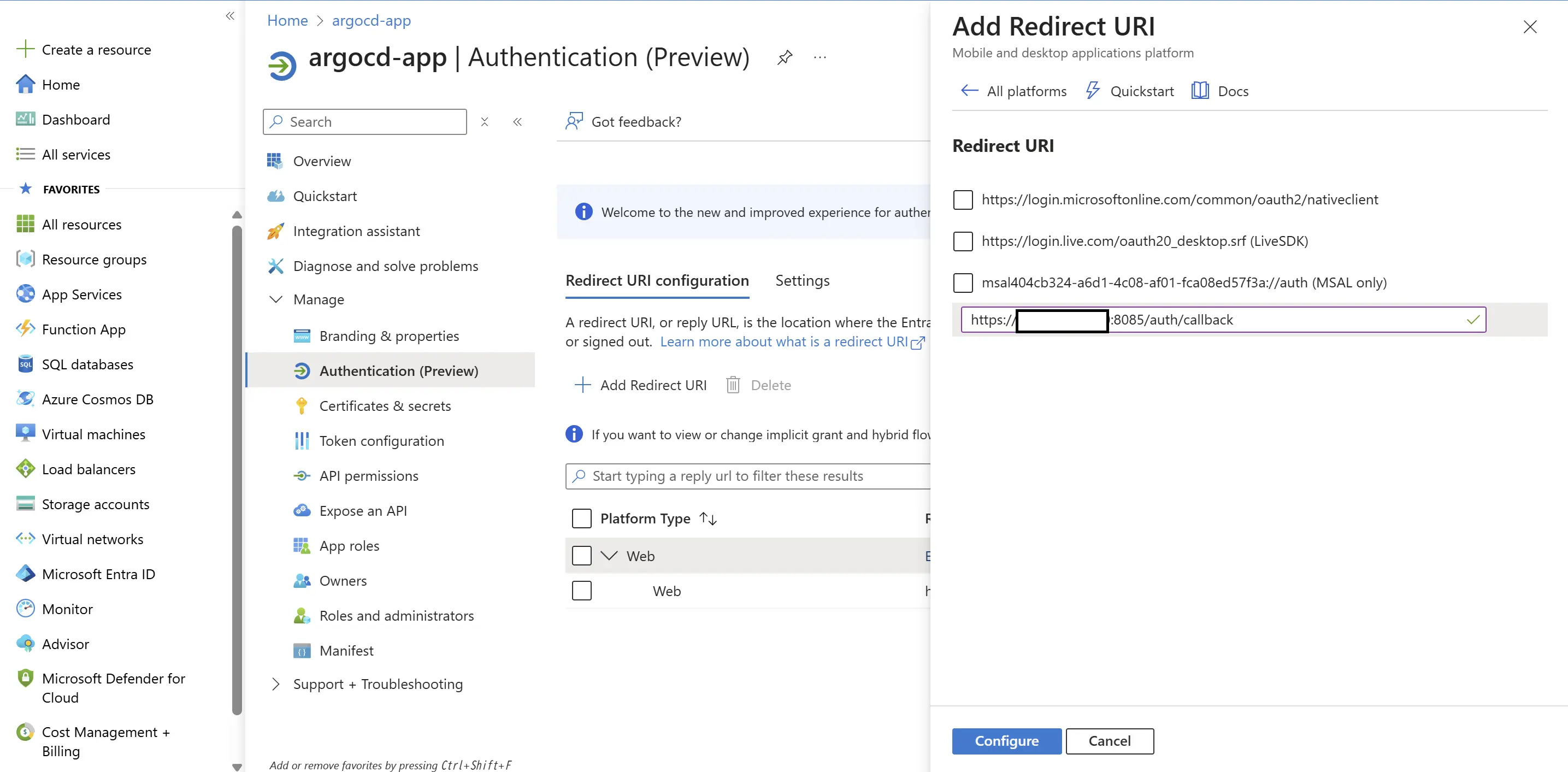The image size is (1568, 772).
Task: Open the Azure Cosmos DB icon
Action: [25, 399]
